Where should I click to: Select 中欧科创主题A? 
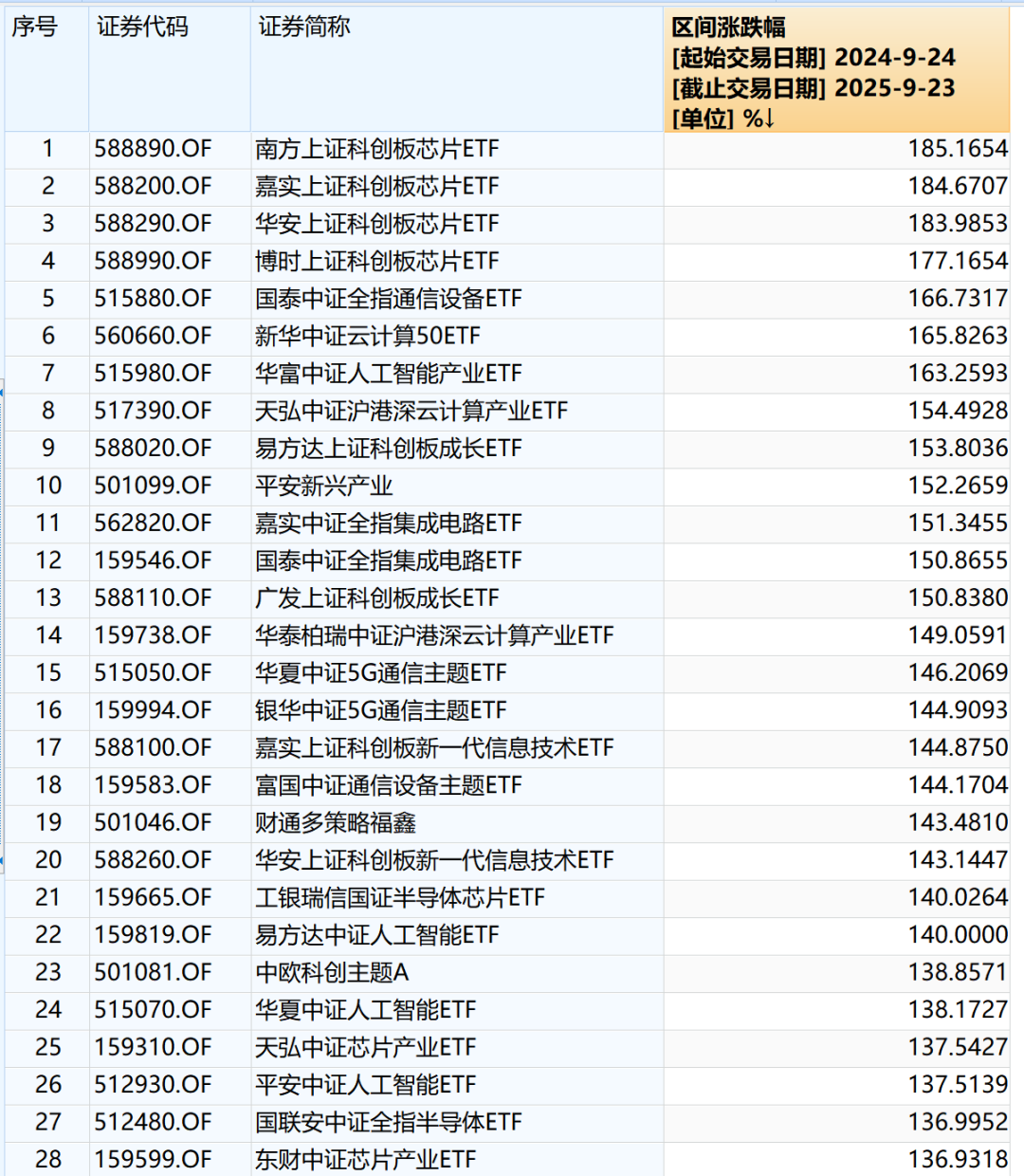(332, 973)
